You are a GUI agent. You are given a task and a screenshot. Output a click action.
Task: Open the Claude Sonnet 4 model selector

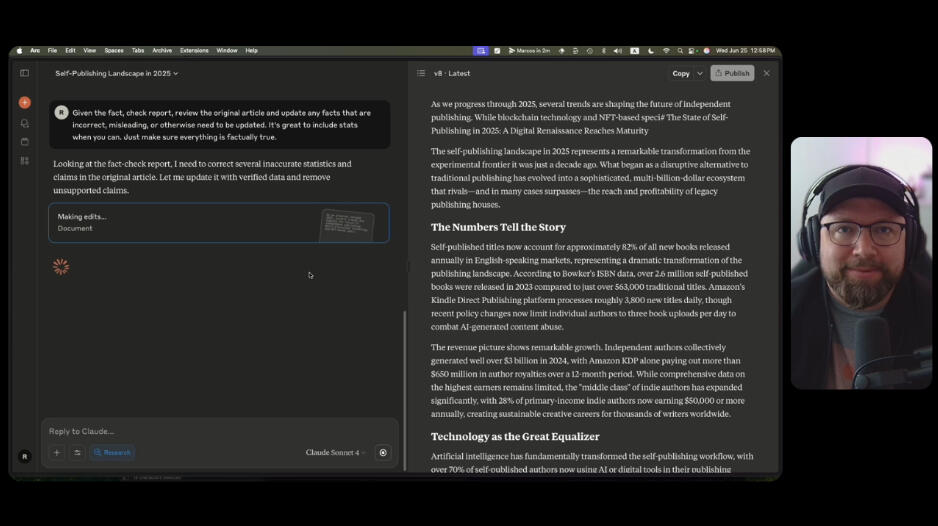pyautogui.click(x=335, y=452)
